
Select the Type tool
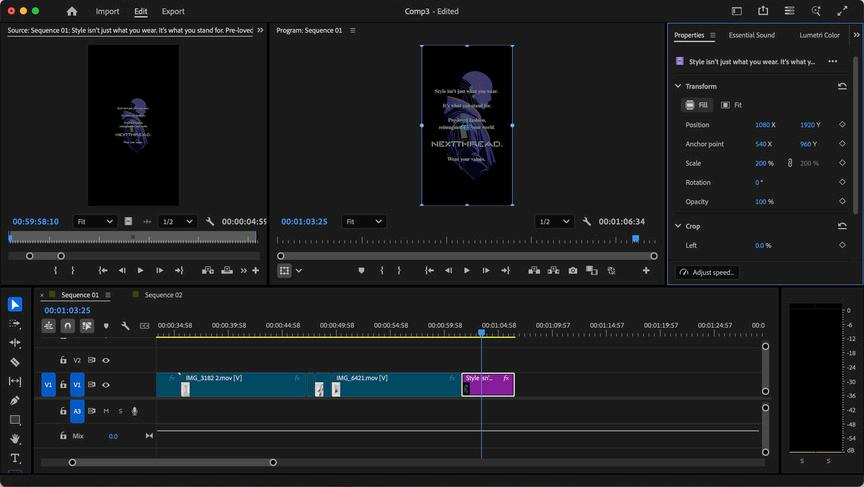15,458
